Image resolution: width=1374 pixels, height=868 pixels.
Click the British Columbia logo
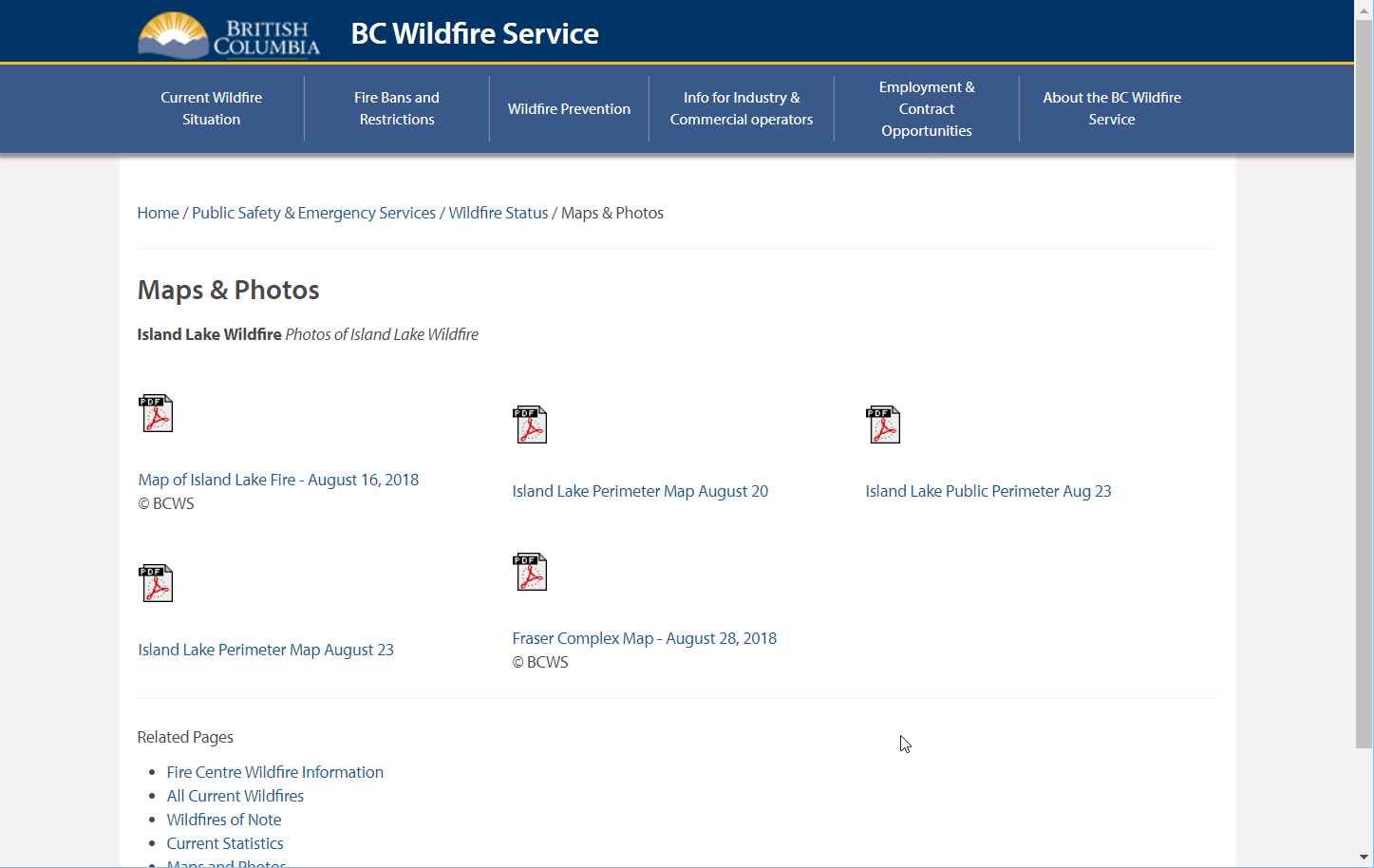229,35
